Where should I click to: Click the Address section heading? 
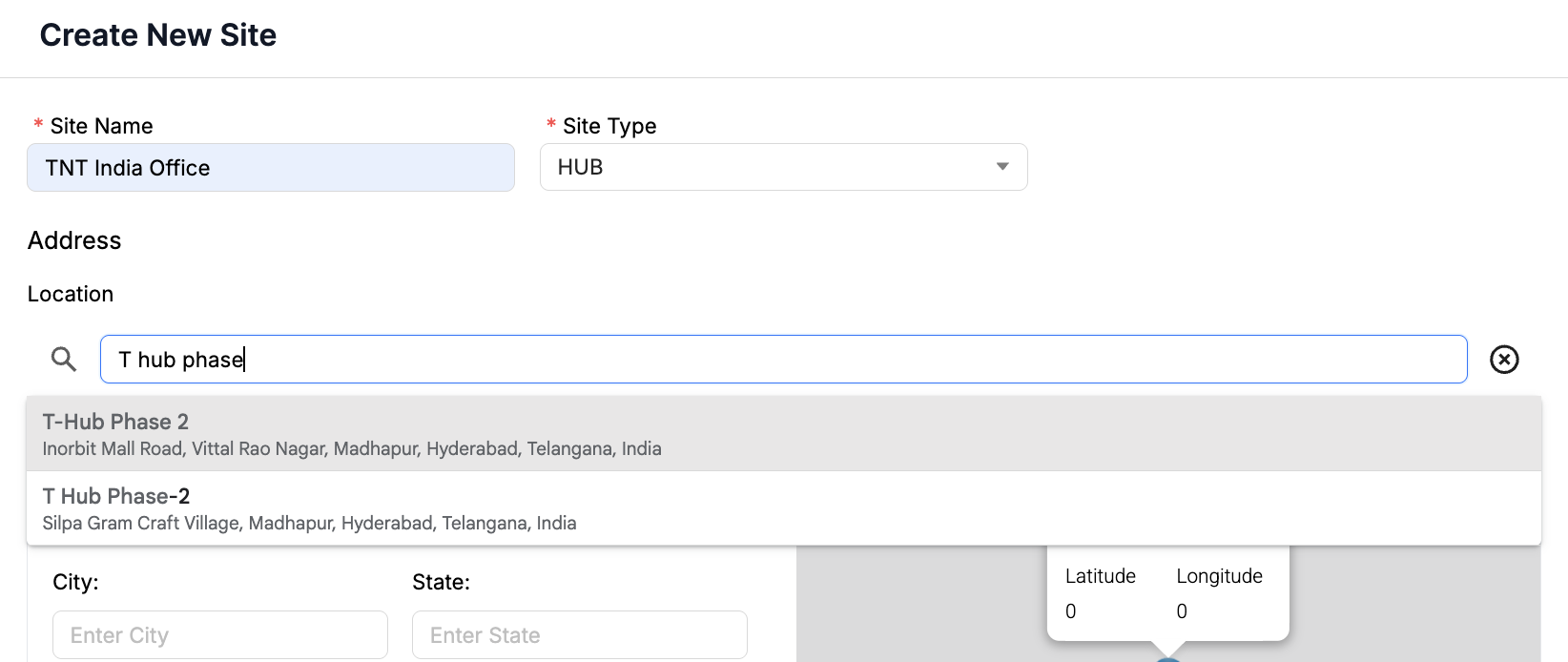[x=74, y=240]
